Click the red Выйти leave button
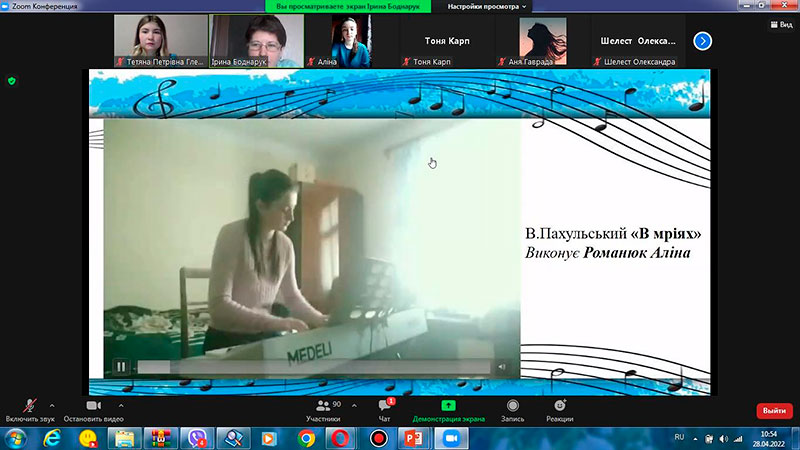This screenshot has height=450, width=800. click(x=774, y=411)
